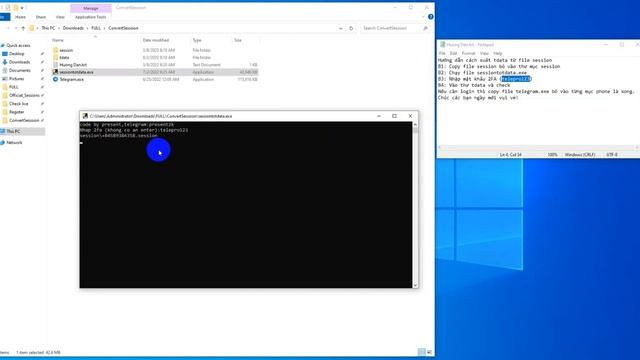Click highlighted telepro123 text in Notepad
640x360 pixels.
(x=516, y=79)
